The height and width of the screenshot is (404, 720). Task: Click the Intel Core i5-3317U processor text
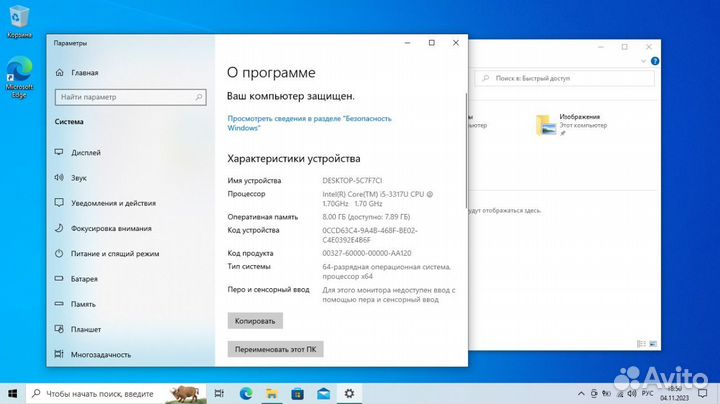[x=377, y=199]
